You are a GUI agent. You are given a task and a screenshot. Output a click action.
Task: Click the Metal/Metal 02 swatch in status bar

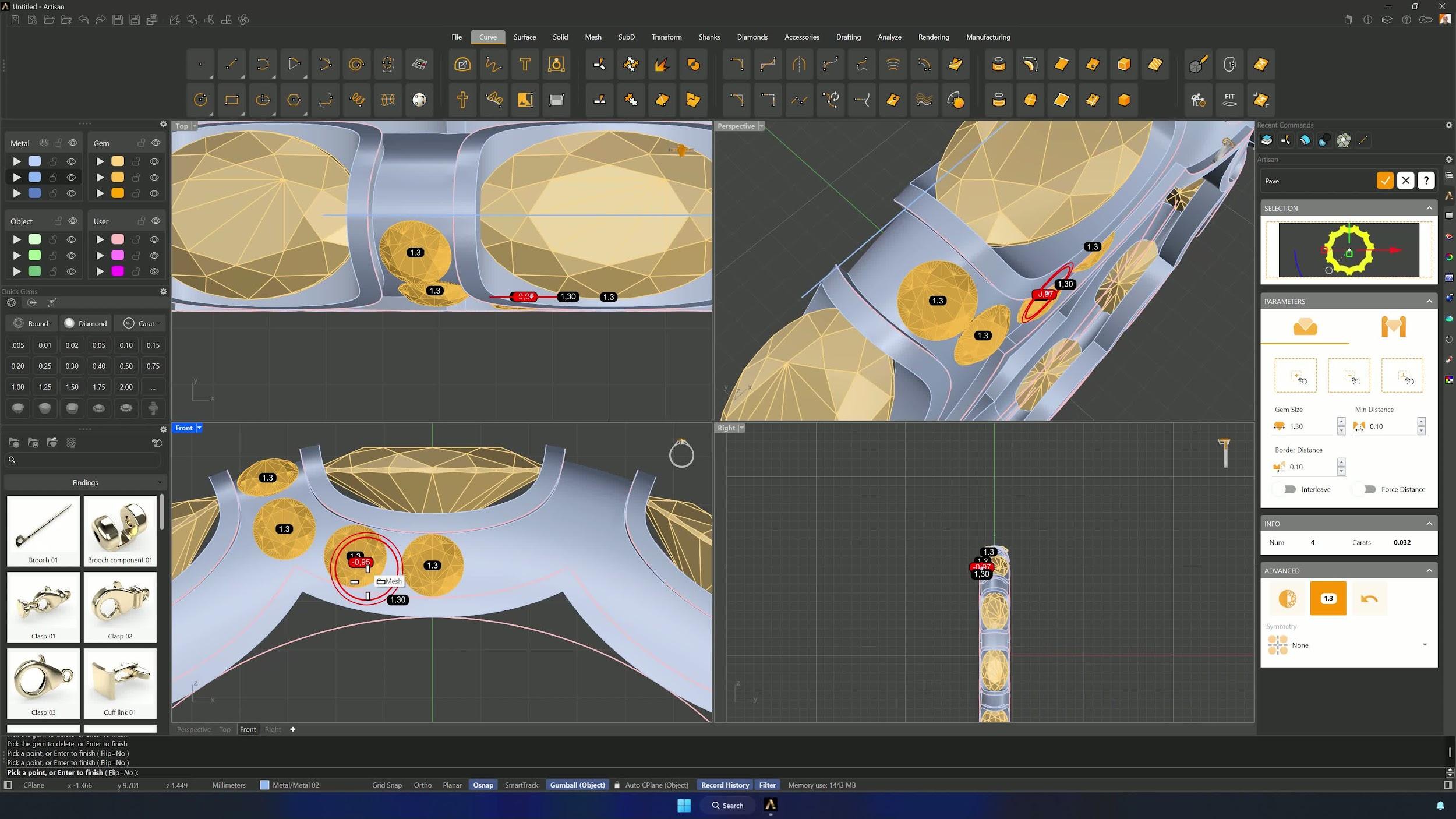(264, 785)
